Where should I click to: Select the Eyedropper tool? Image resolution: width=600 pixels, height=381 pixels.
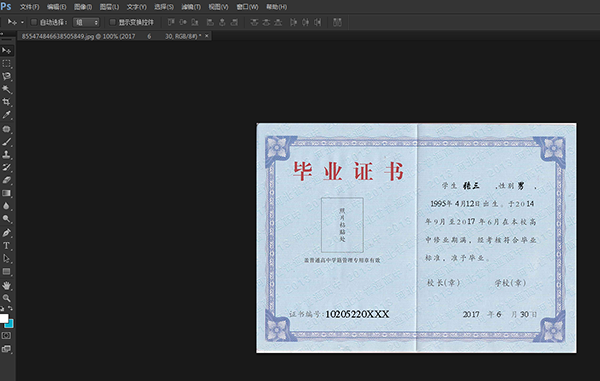click(x=7, y=115)
